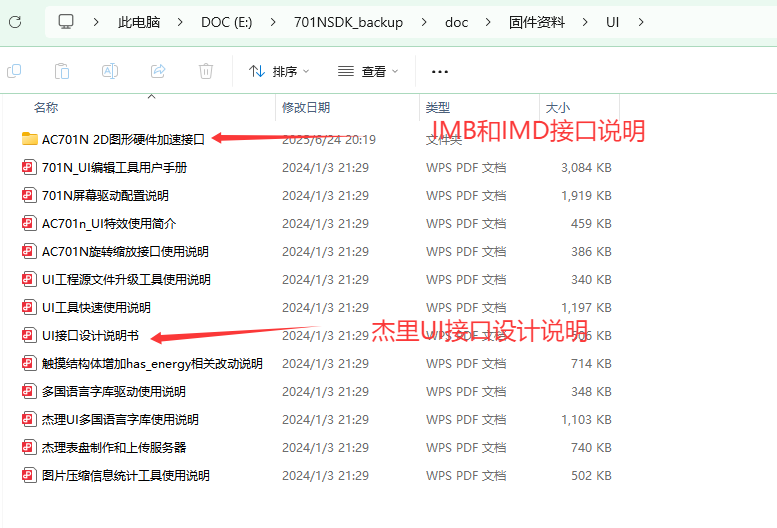Click date 2025/6/24 20:19 of folder
Viewport: 777px width, 528px height.
(329, 140)
